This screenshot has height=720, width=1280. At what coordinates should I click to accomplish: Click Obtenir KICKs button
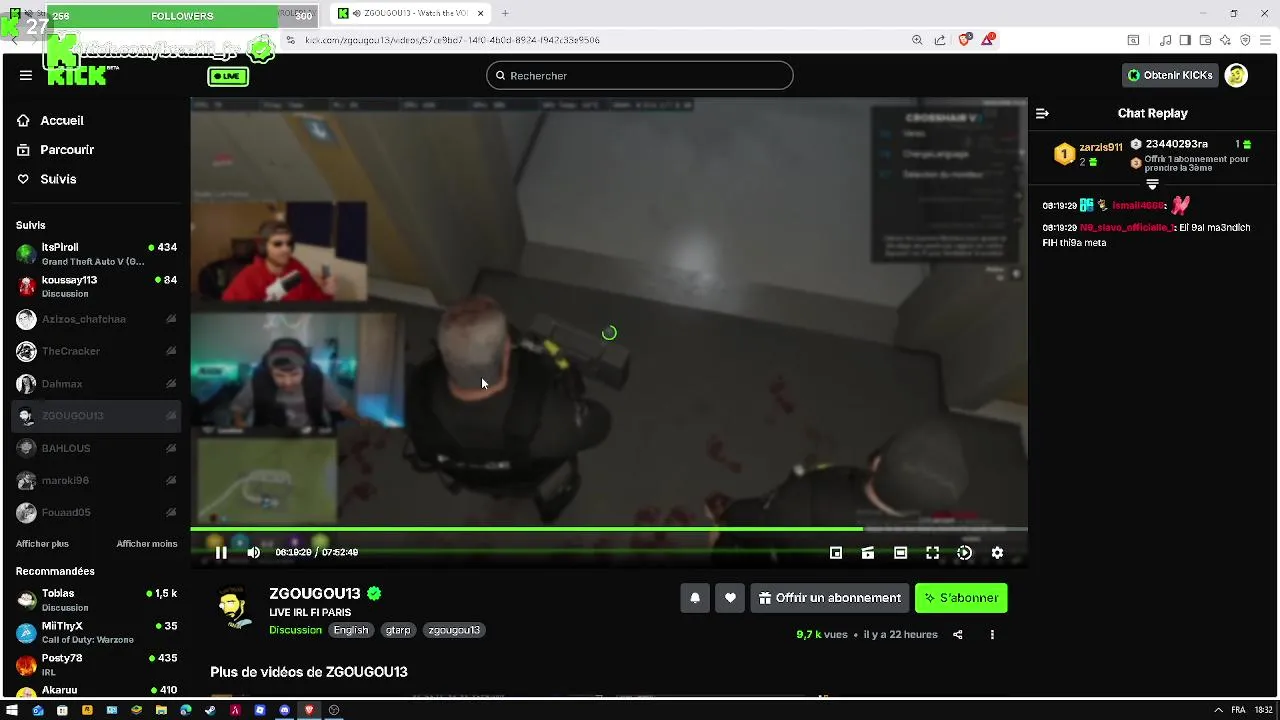(1170, 75)
